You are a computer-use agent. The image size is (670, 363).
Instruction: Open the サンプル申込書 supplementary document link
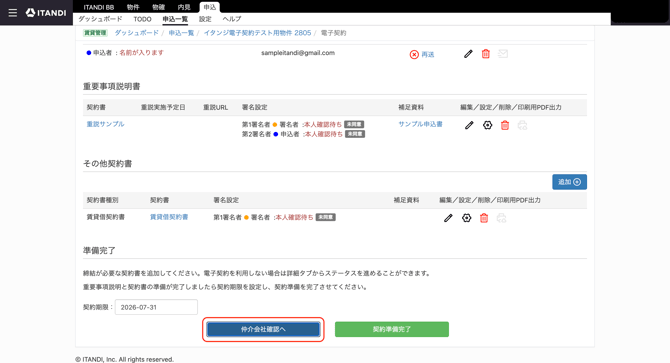pos(420,124)
